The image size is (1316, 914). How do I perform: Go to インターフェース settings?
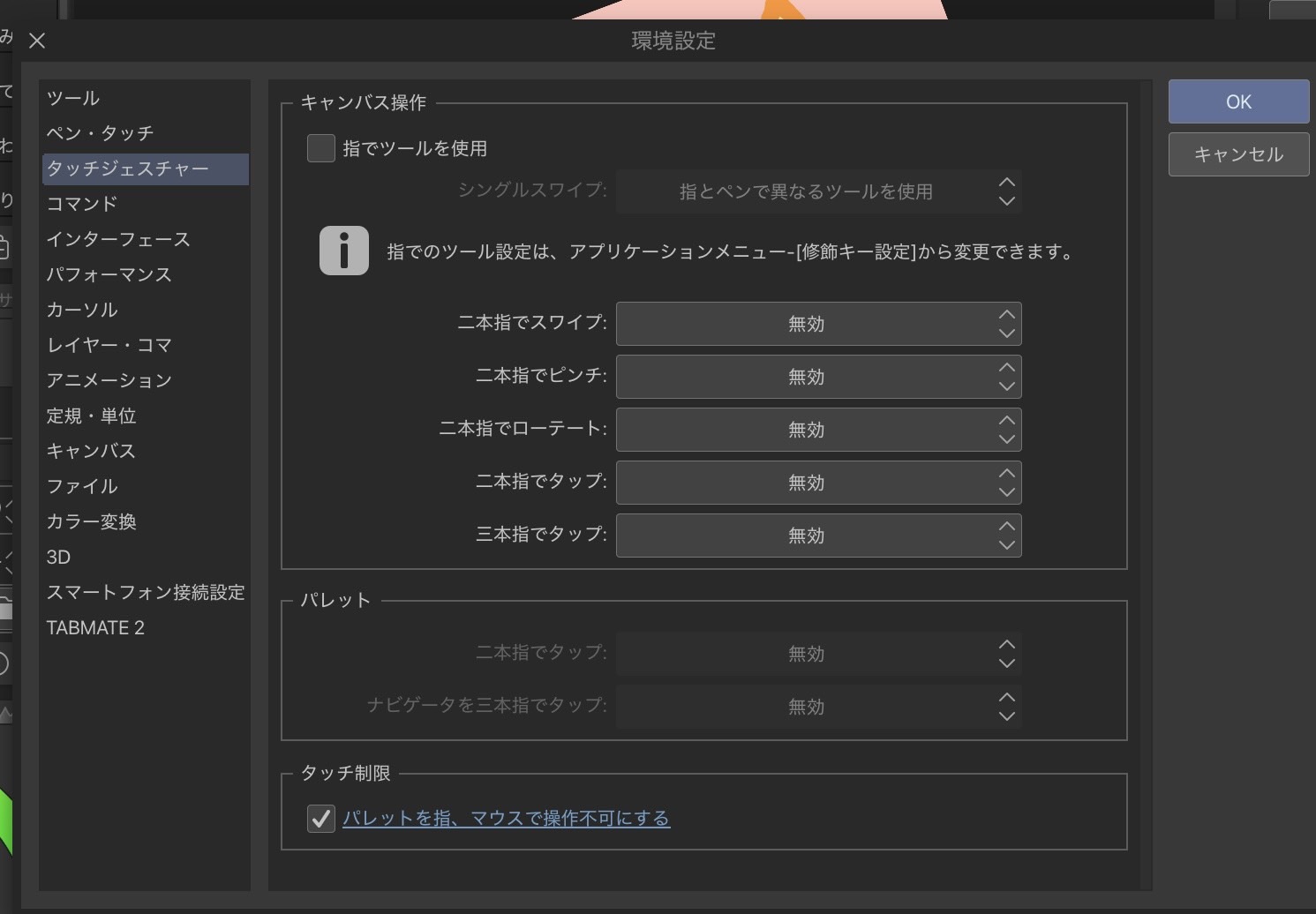coord(118,239)
